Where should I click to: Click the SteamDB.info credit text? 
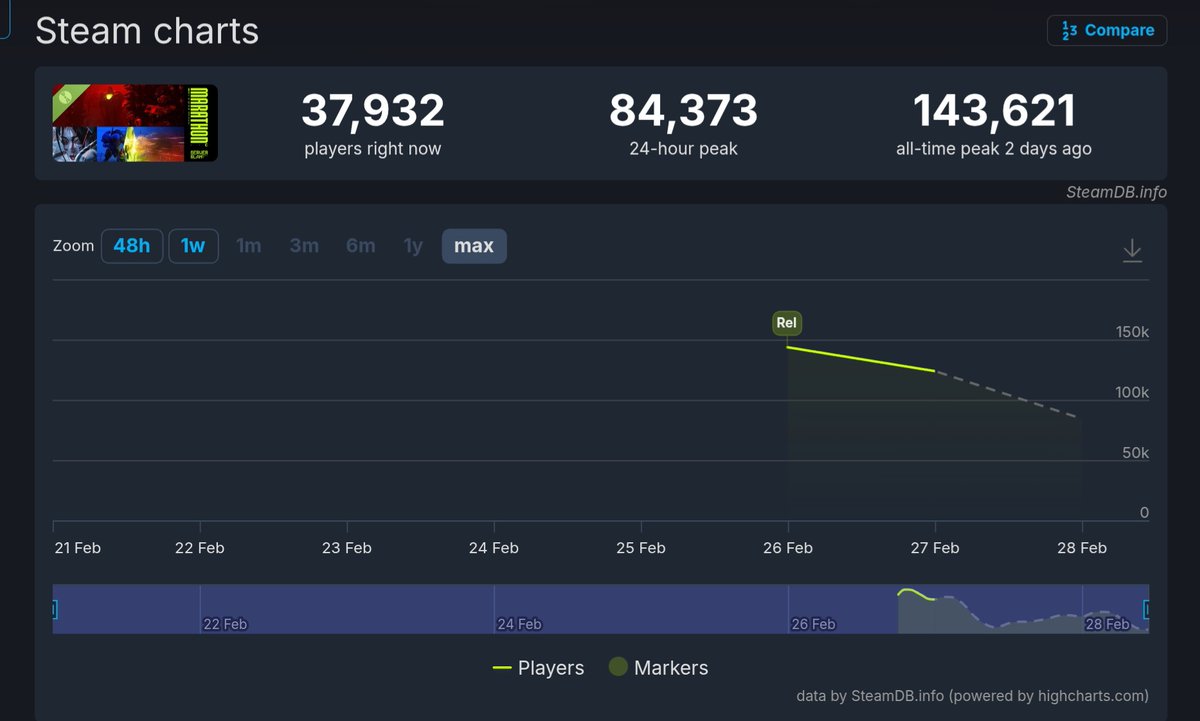tap(1116, 192)
